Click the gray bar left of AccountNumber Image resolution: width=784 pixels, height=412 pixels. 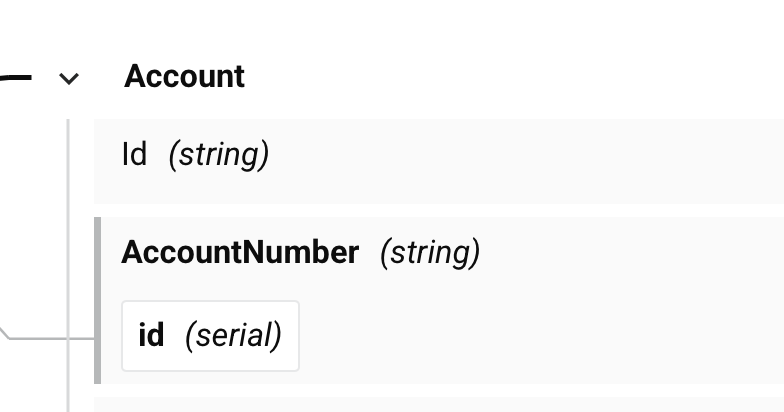click(98, 300)
